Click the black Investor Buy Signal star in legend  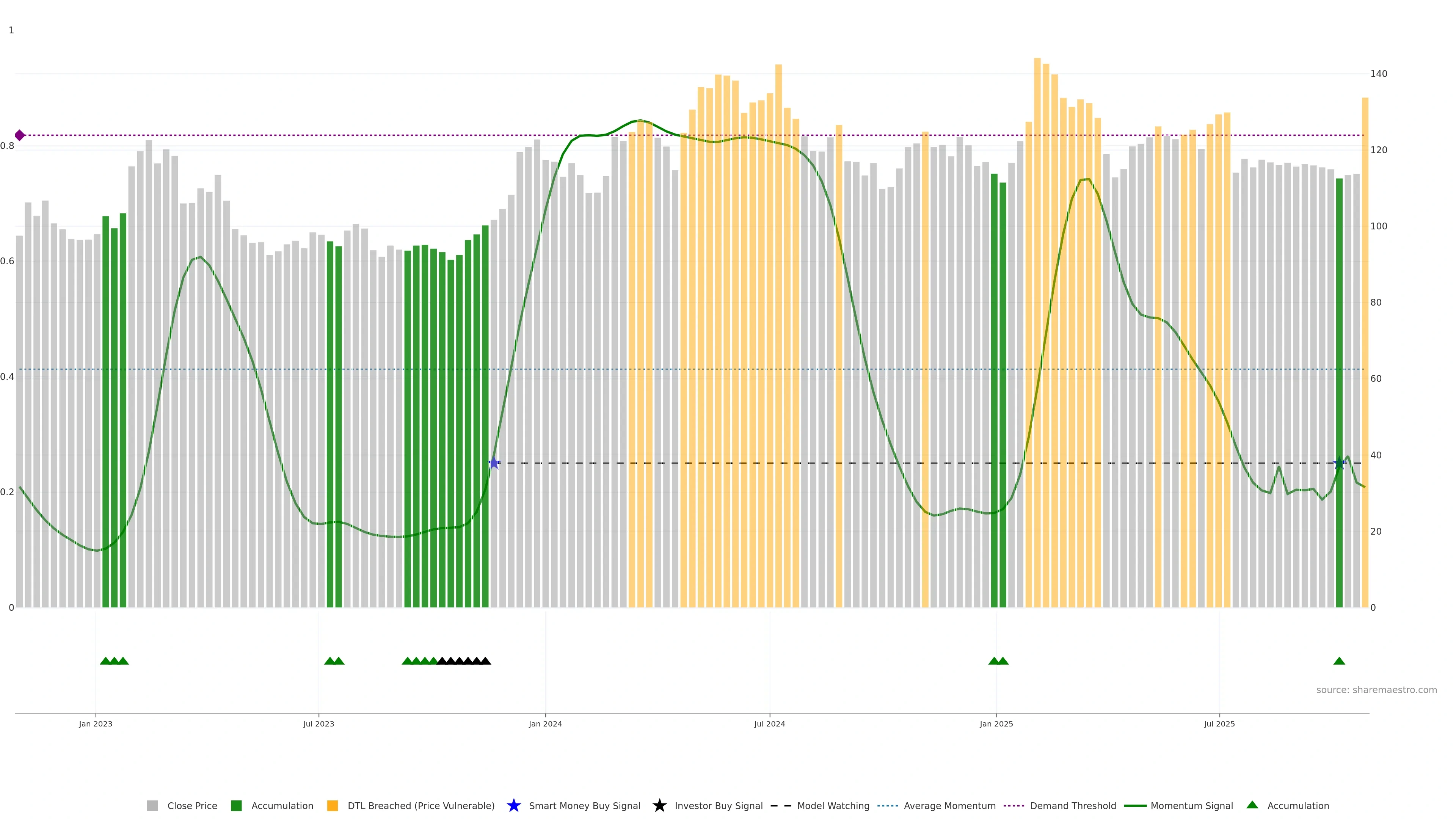click(x=659, y=805)
